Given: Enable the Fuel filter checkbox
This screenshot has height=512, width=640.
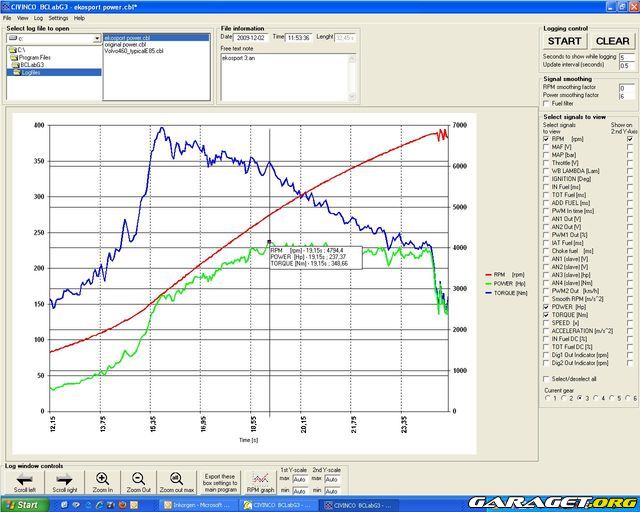Looking at the screenshot, I should tap(546, 103).
